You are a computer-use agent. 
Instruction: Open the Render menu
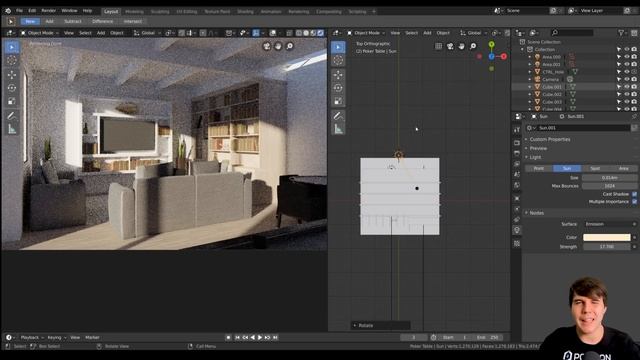(49, 11)
